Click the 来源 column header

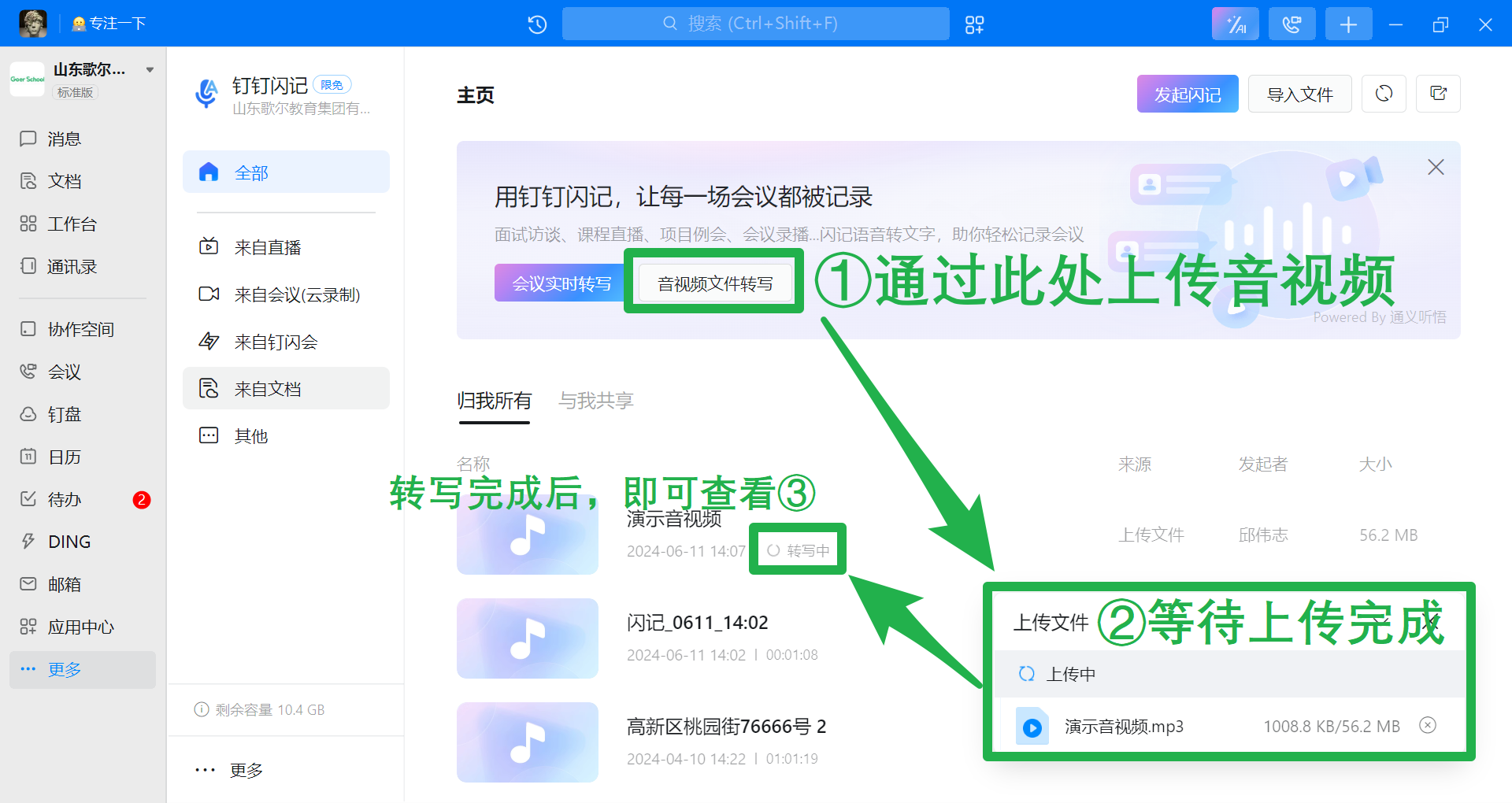click(x=1135, y=464)
